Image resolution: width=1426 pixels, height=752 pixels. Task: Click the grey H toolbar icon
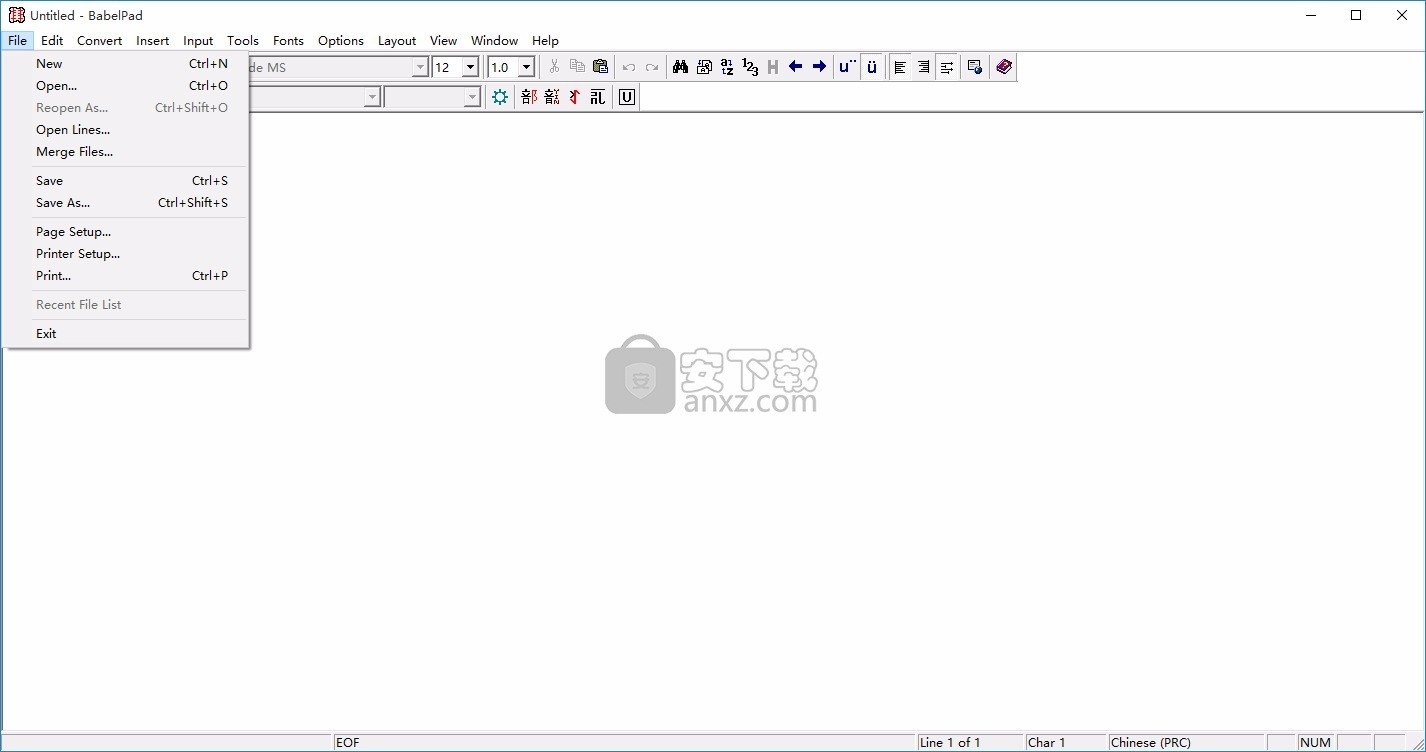click(x=773, y=67)
